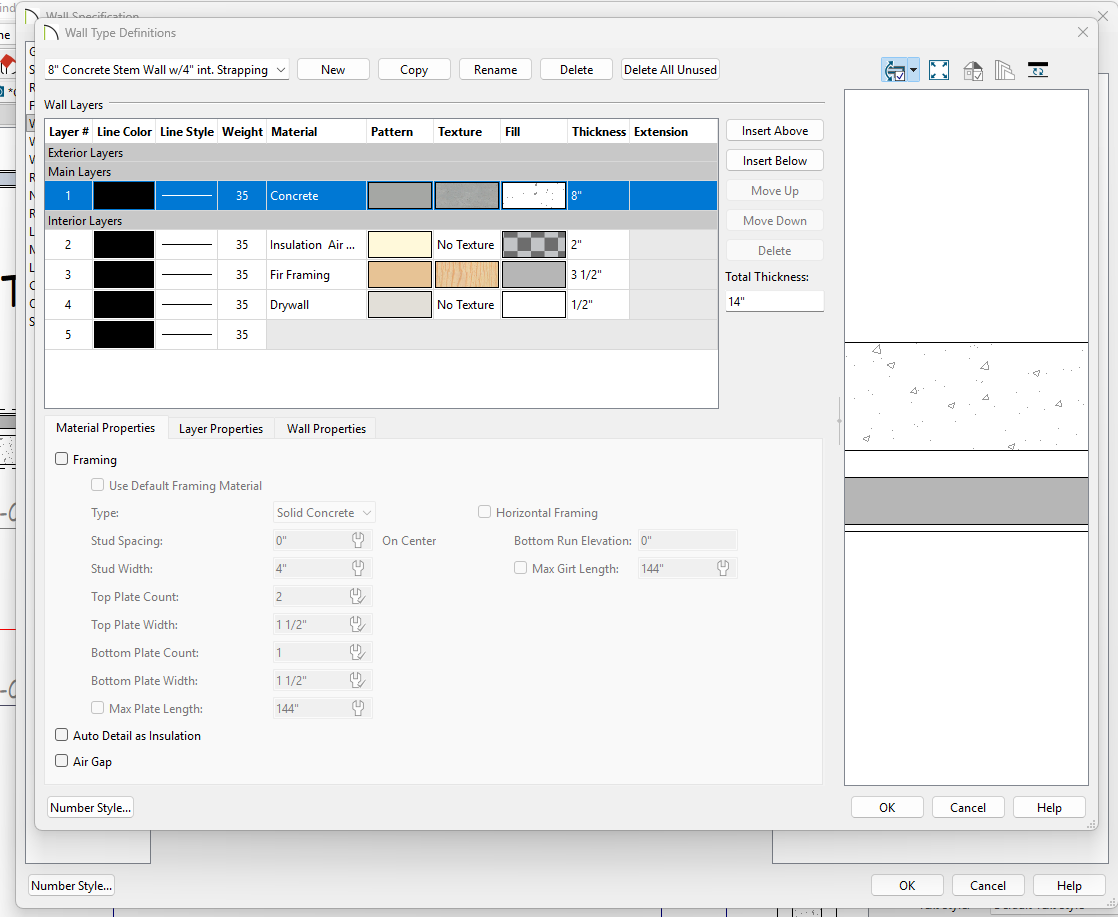
Task: Switch to the Layer Properties tab
Action: pyautogui.click(x=220, y=429)
